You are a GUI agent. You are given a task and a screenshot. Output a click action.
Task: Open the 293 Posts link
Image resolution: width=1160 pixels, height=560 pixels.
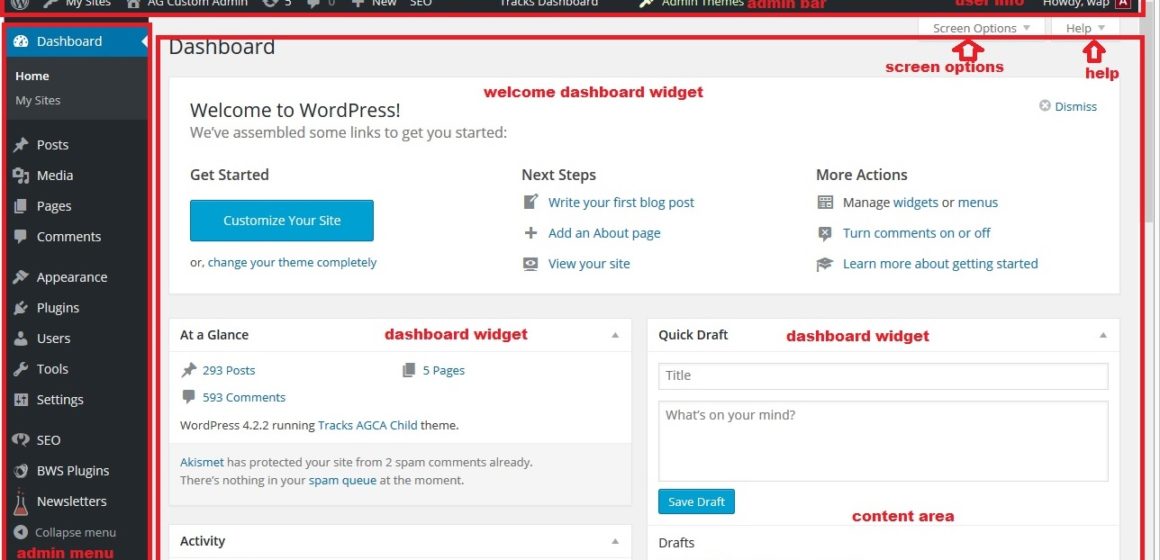coord(229,371)
